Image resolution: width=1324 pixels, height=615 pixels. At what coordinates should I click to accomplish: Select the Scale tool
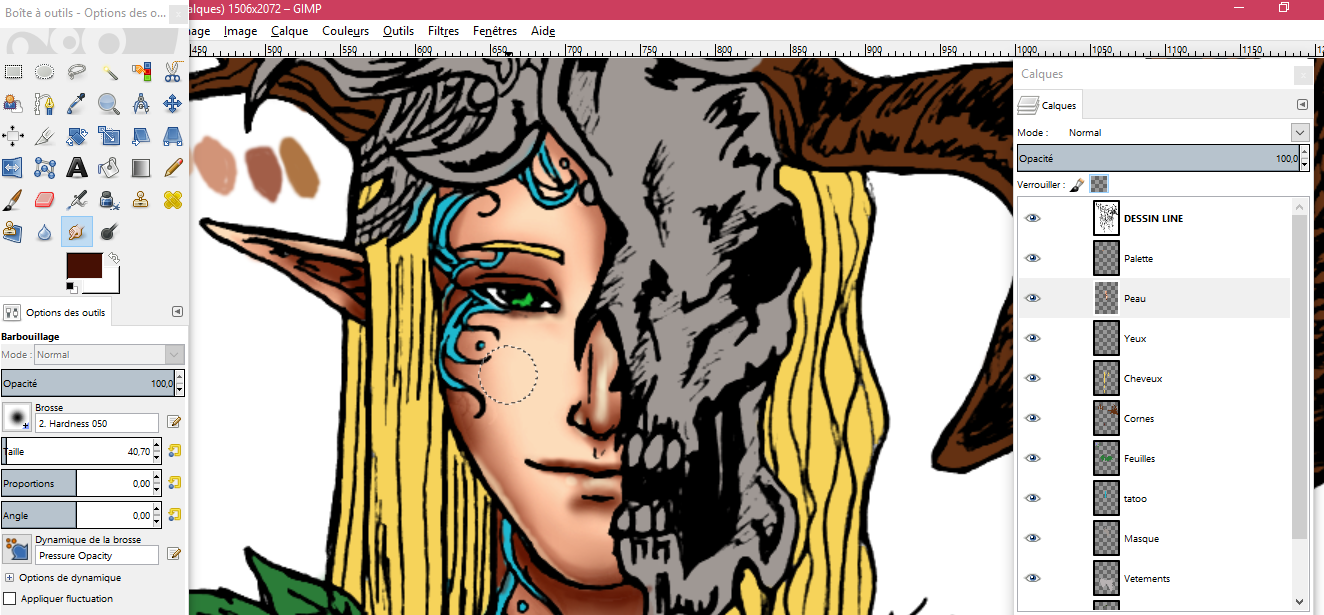click(x=109, y=136)
